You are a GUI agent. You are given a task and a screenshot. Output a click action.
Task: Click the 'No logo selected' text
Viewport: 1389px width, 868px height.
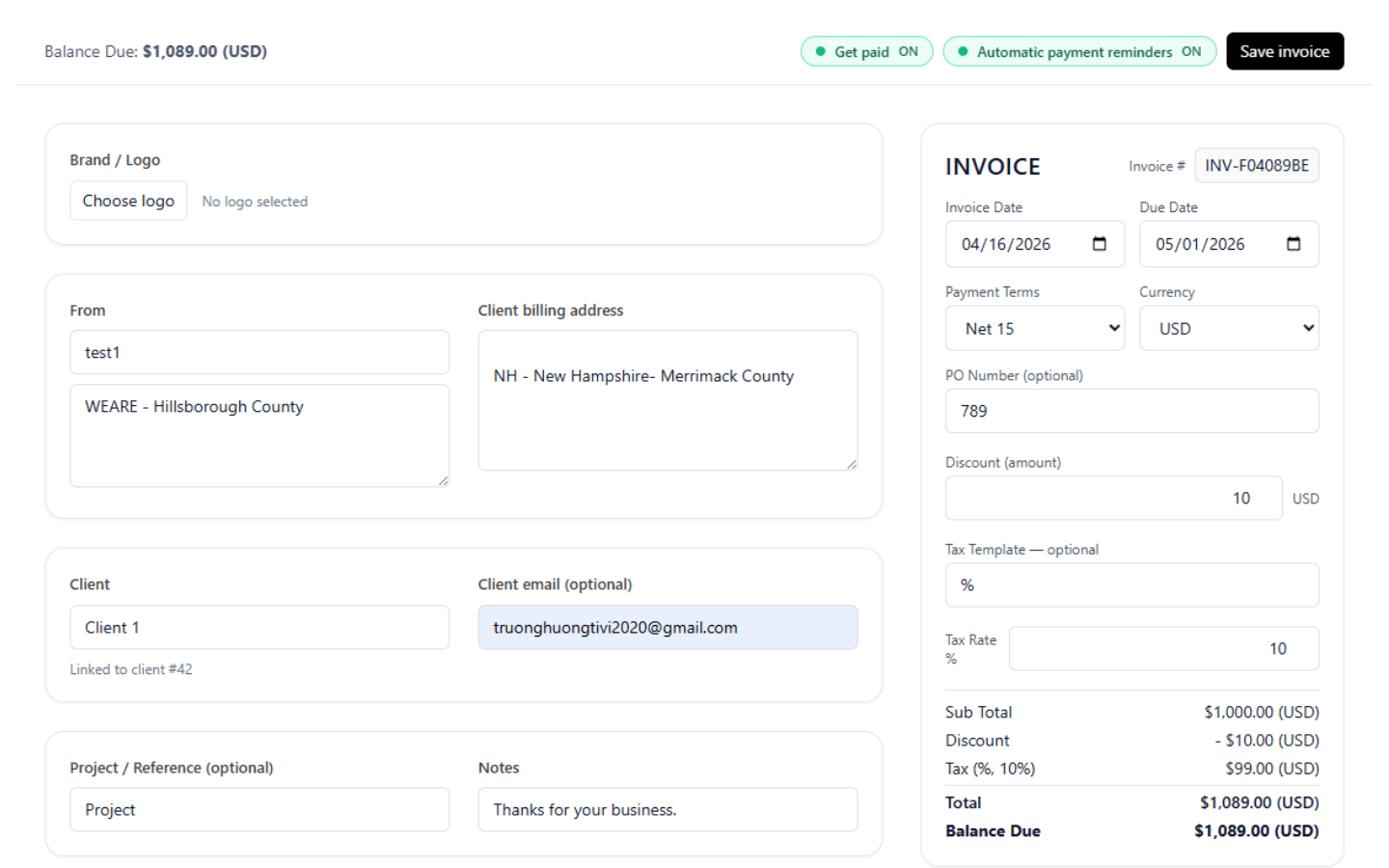coord(255,202)
